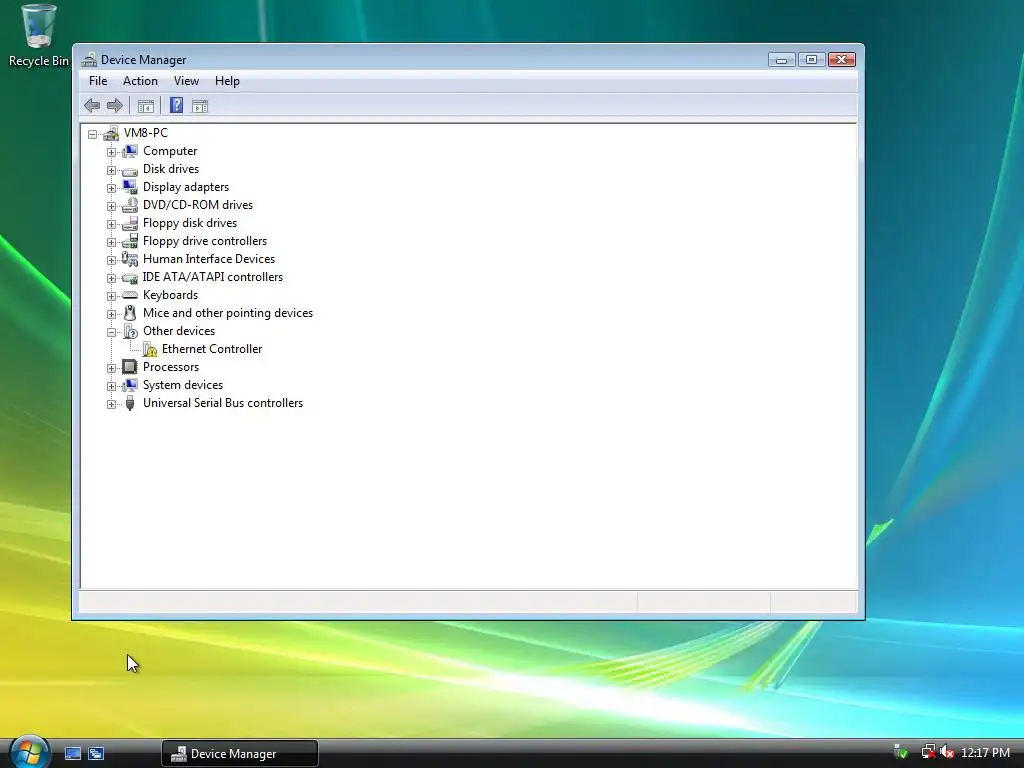Image resolution: width=1024 pixels, height=768 pixels.
Task: Collapse the Other devices node
Action: (111, 332)
